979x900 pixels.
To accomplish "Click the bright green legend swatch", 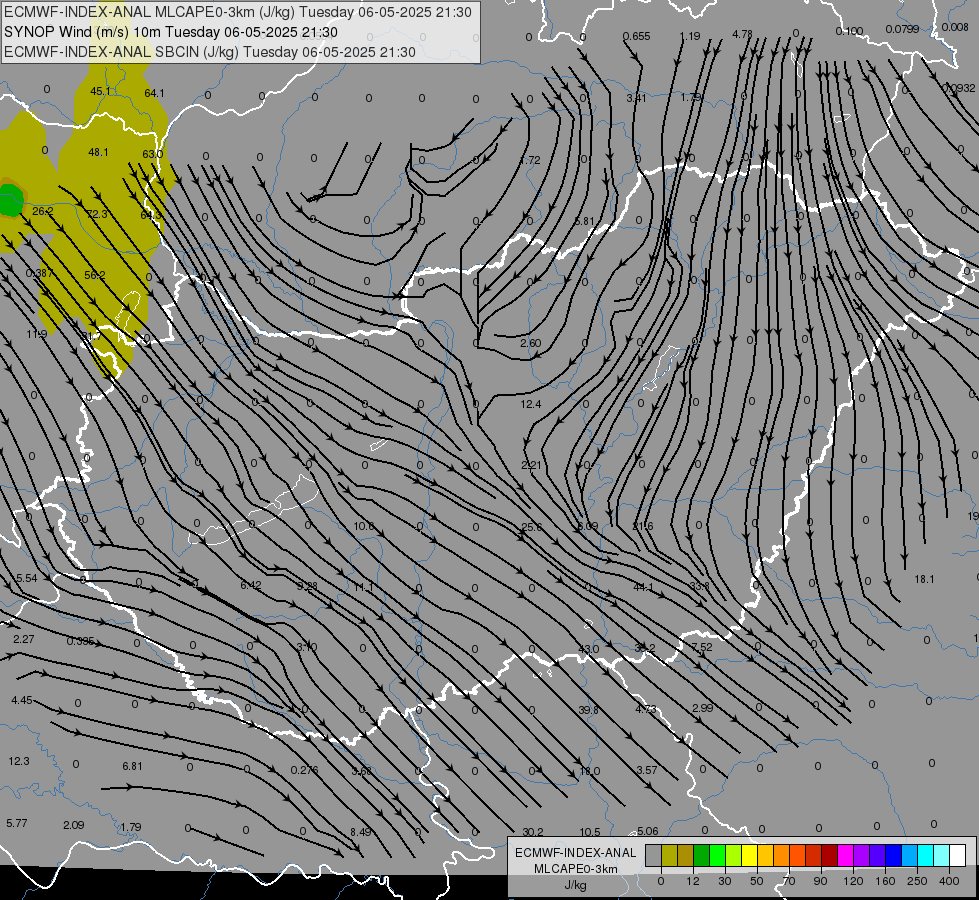I will pos(717,856).
